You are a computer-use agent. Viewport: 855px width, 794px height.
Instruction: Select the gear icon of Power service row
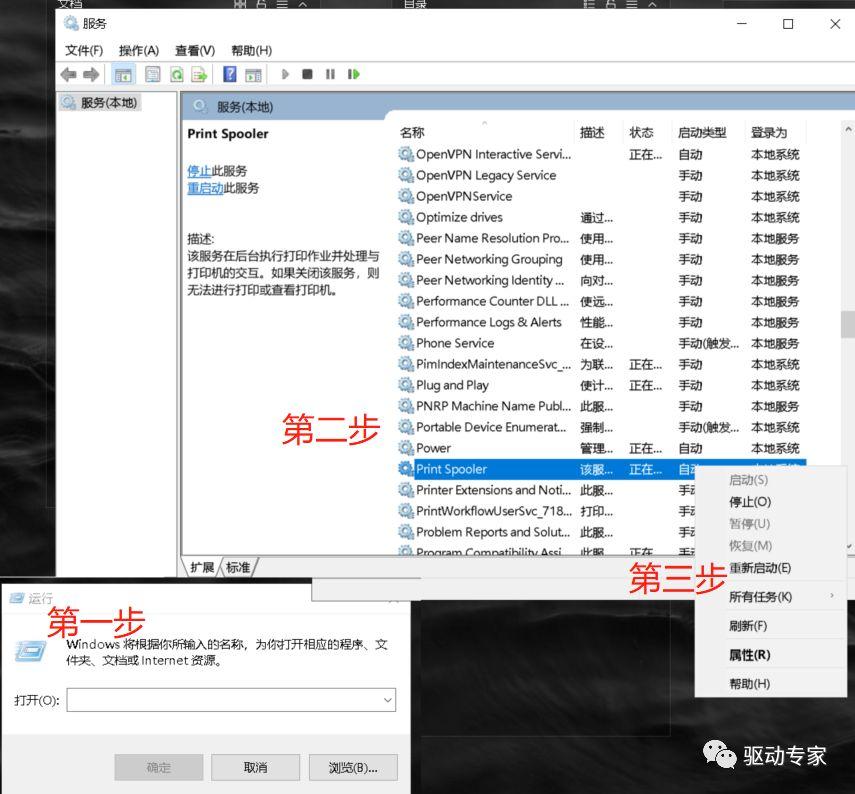[x=406, y=448]
